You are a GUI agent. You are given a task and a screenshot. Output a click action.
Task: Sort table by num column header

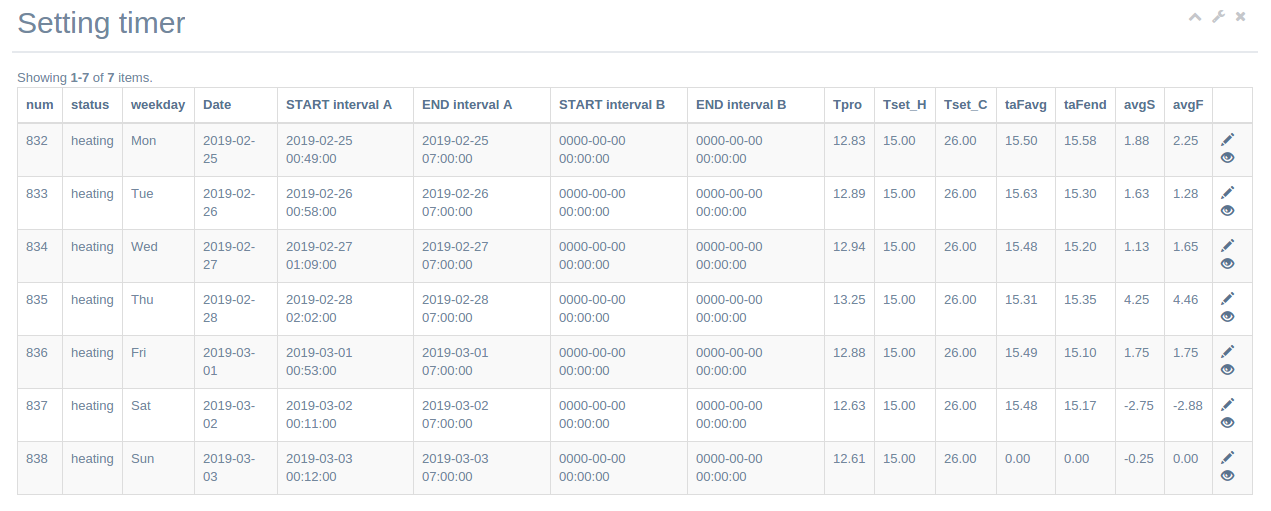(40, 104)
